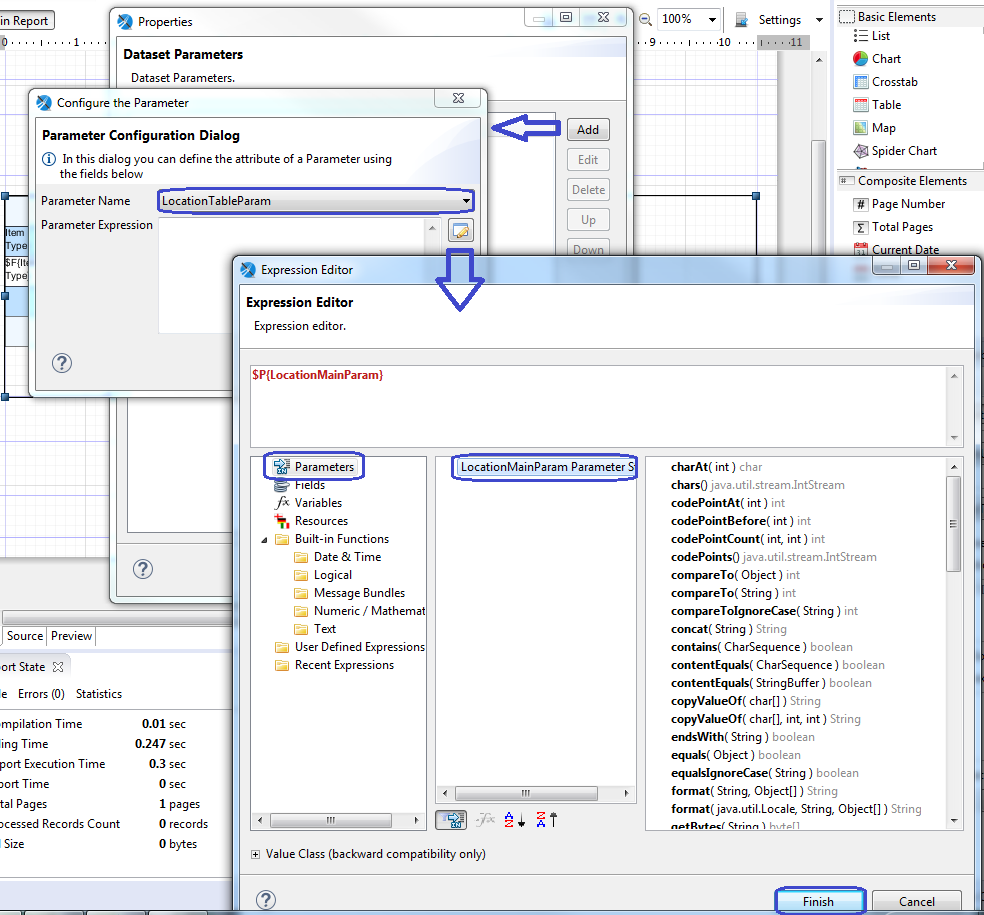
Task: Open the Numeric / Mathematical folder
Action: pyautogui.click(x=360, y=611)
